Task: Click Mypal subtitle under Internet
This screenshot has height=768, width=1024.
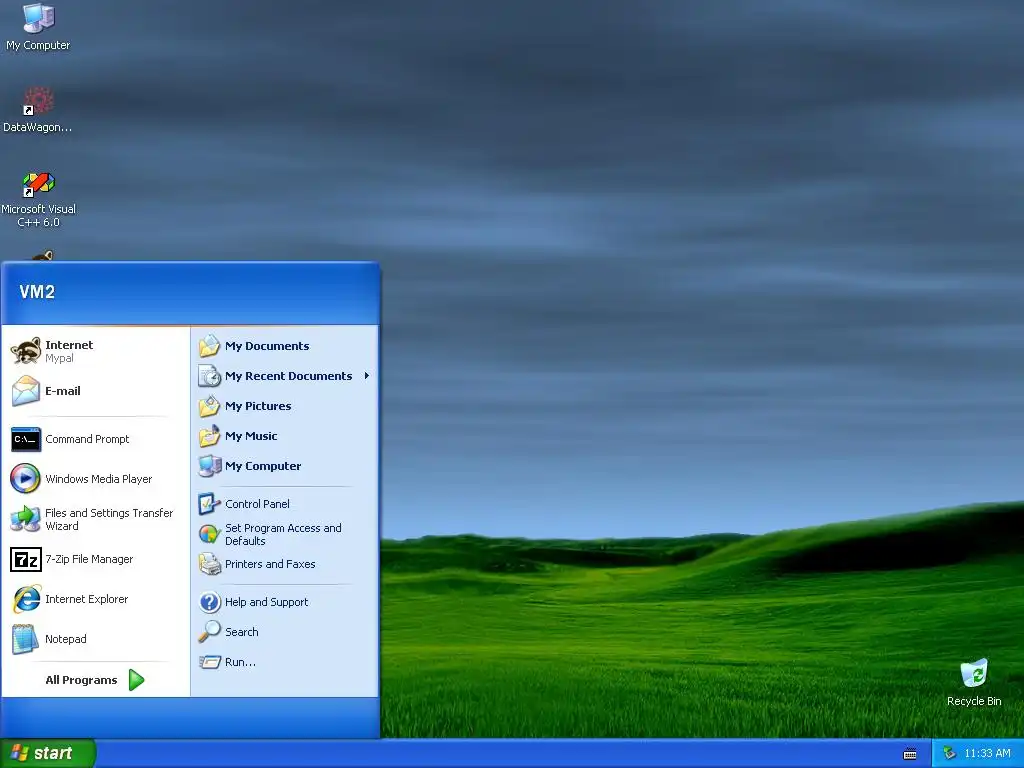Action: (59, 359)
